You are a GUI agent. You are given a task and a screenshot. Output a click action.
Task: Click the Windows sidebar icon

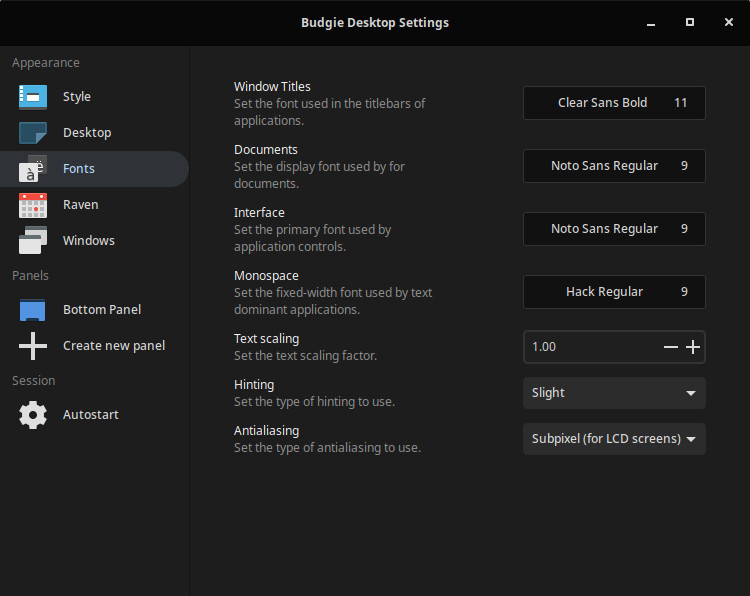coord(33,241)
